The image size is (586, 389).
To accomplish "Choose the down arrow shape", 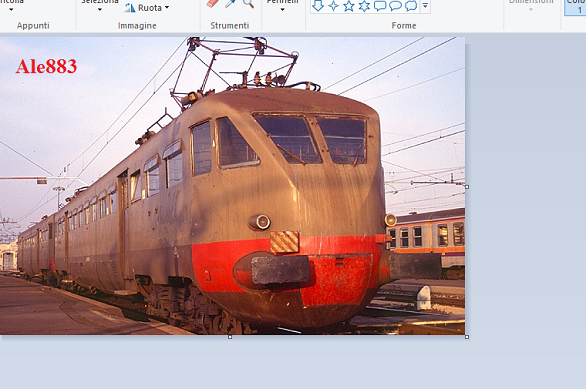I will pyautogui.click(x=318, y=5).
